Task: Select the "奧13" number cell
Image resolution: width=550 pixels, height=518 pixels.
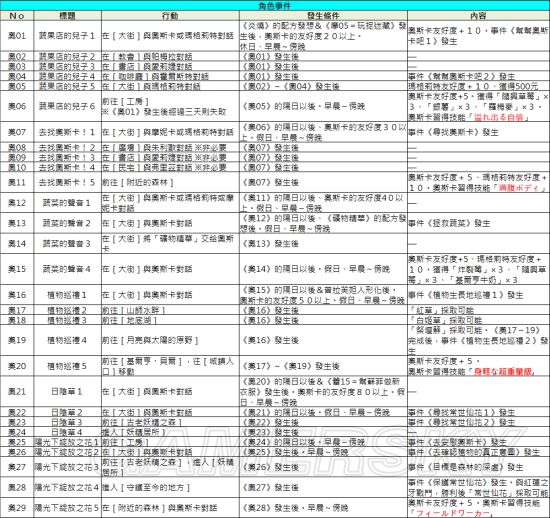Action: 17,223
